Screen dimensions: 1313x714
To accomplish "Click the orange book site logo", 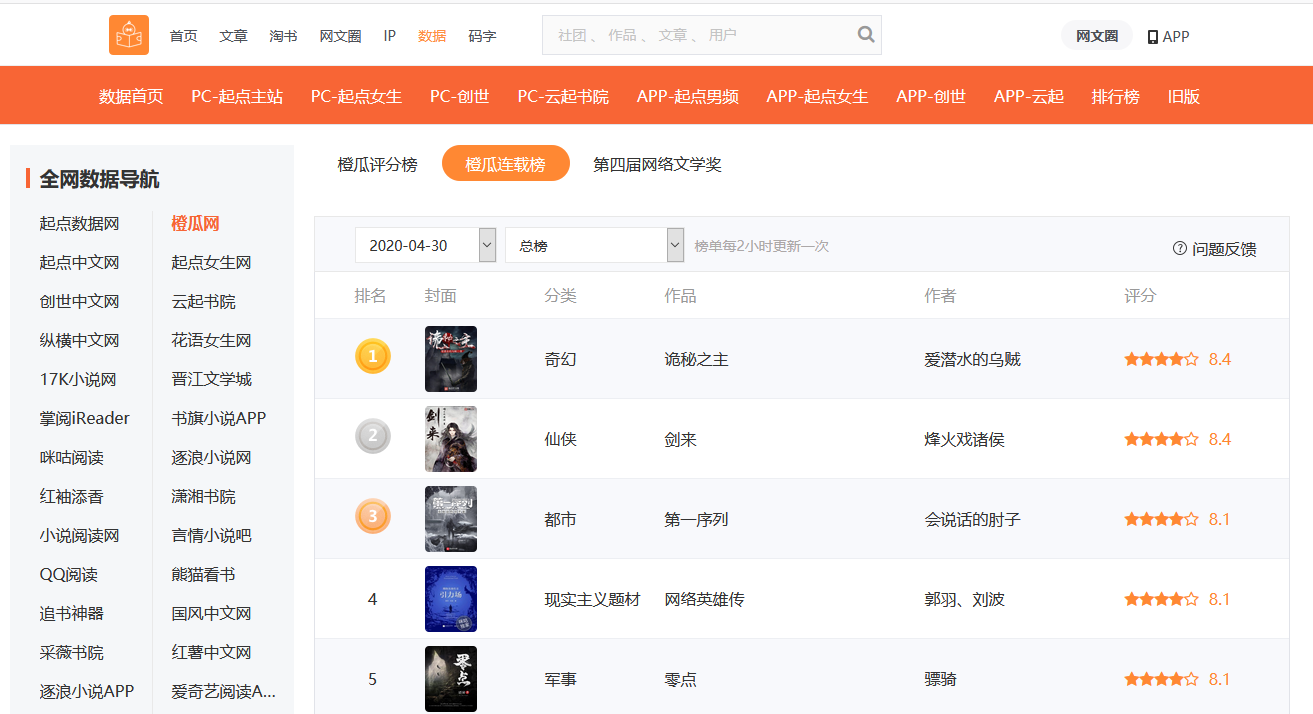I will (129, 35).
